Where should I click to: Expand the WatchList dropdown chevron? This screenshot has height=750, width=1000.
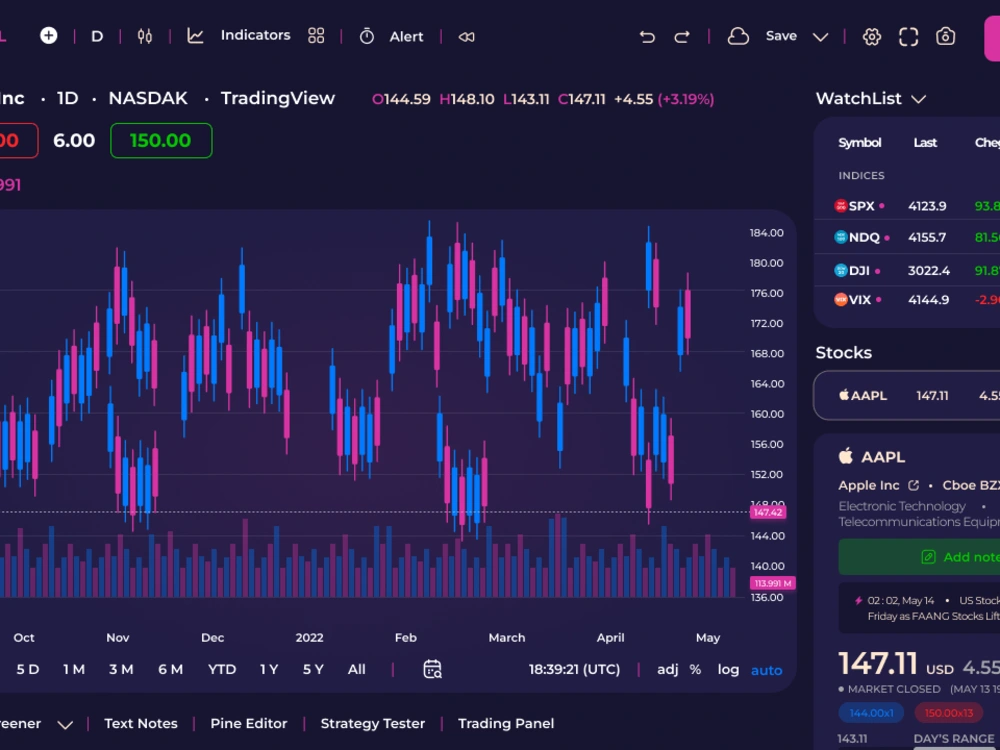(918, 99)
